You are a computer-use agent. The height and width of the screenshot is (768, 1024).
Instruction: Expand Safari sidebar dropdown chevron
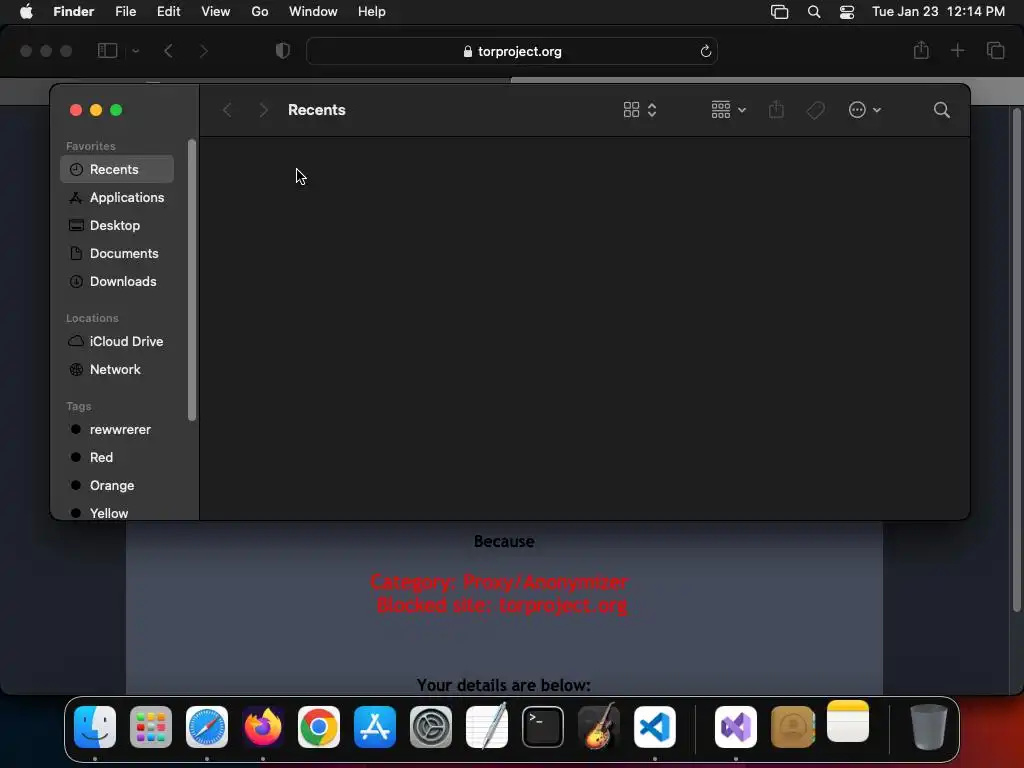click(x=136, y=51)
